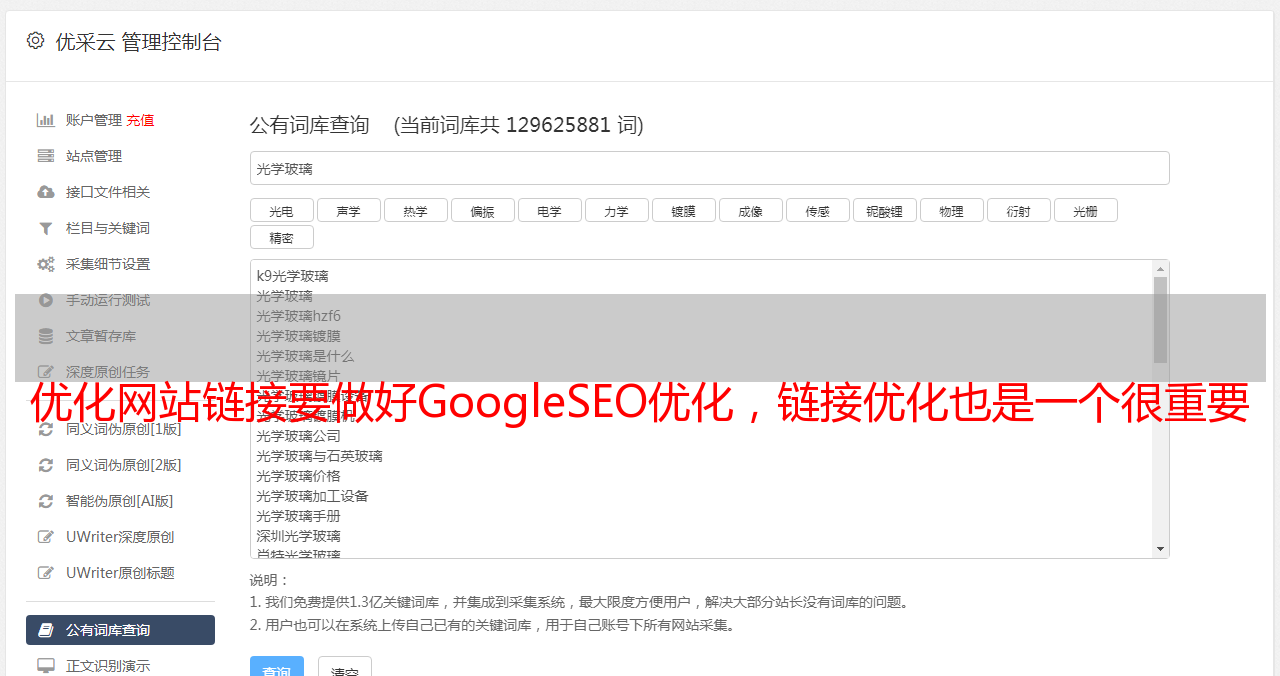This screenshot has height=676, width=1280.
Task: Click the results list scrollbar down arrow
Action: tap(1160, 549)
